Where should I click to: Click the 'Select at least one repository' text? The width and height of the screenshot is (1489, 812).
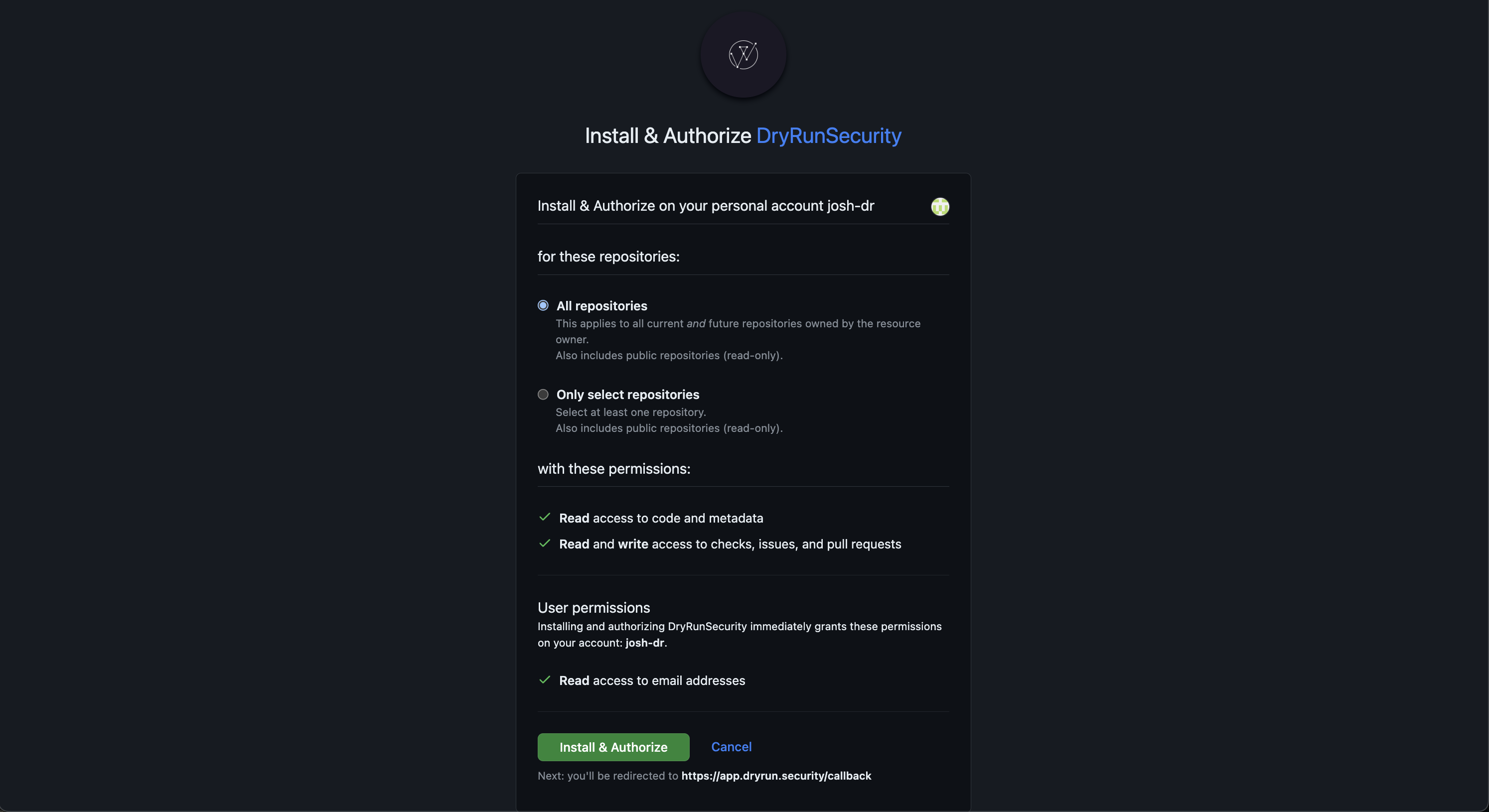[630, 412]
